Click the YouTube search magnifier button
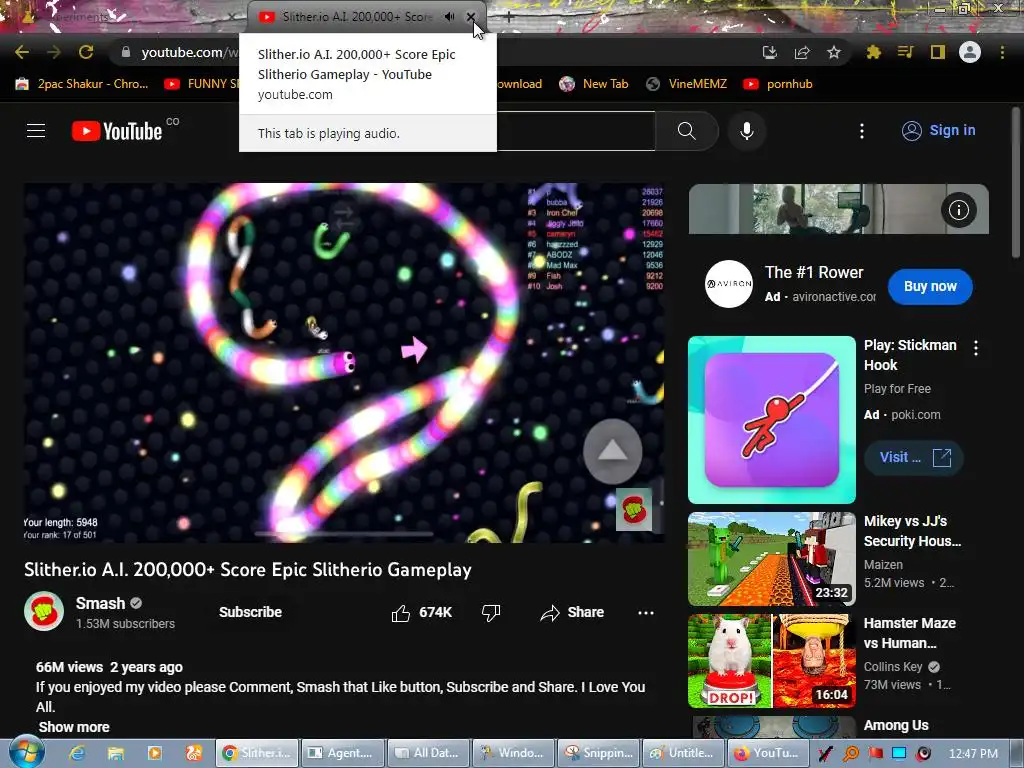Image resolution: width=1024 pixels, height=768 pixels. point(686,131)
